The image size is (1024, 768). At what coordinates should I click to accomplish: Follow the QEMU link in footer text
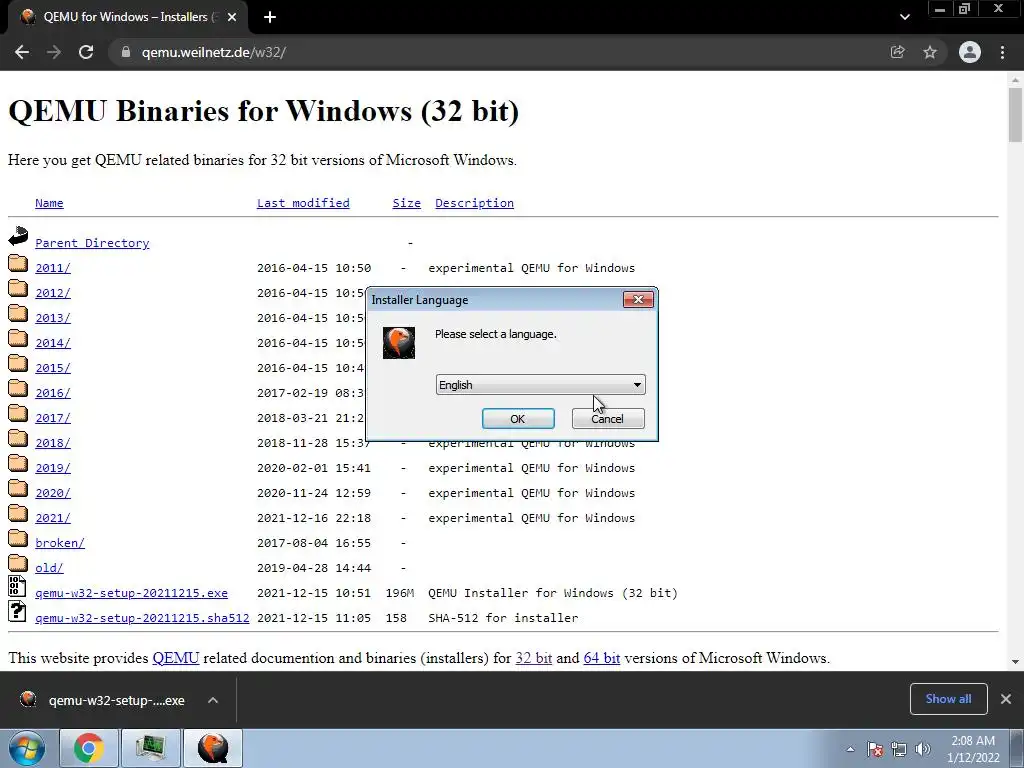click(x=176, y=658)
